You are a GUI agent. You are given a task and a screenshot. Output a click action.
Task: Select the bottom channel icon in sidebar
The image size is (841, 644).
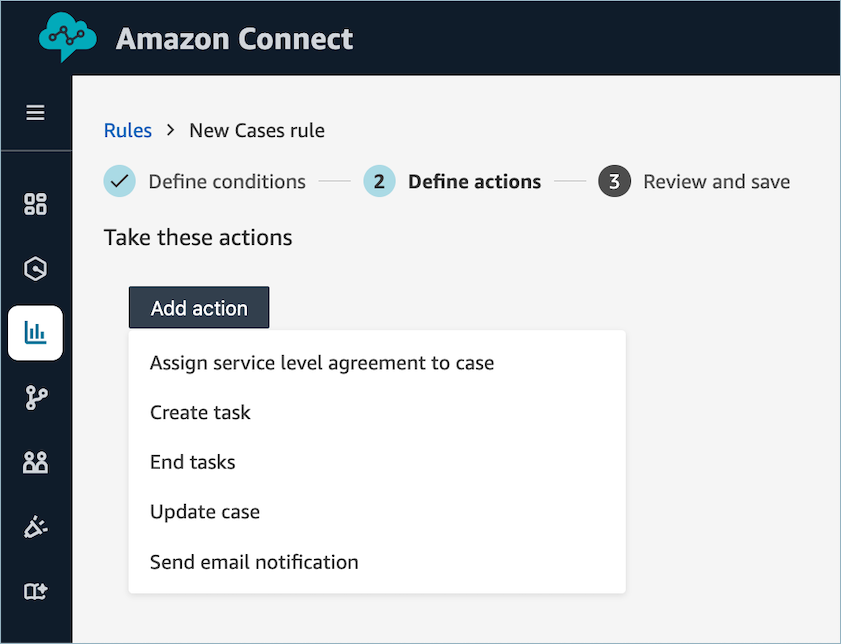coord(36,591)
